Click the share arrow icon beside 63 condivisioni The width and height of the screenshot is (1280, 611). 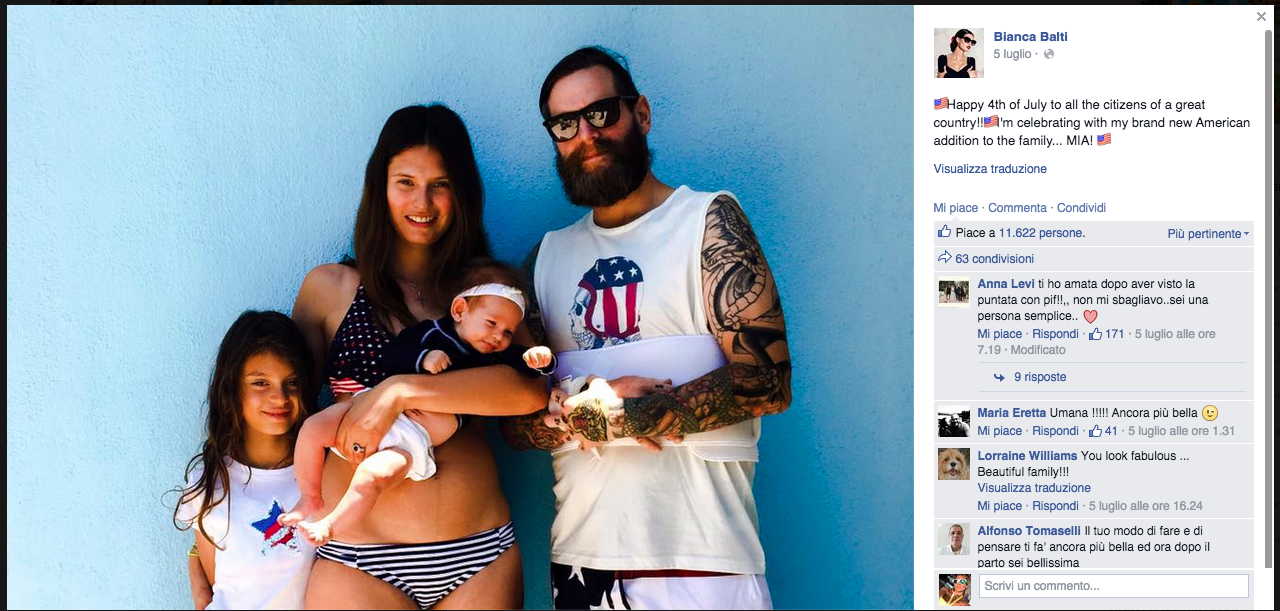pos(944,258)
